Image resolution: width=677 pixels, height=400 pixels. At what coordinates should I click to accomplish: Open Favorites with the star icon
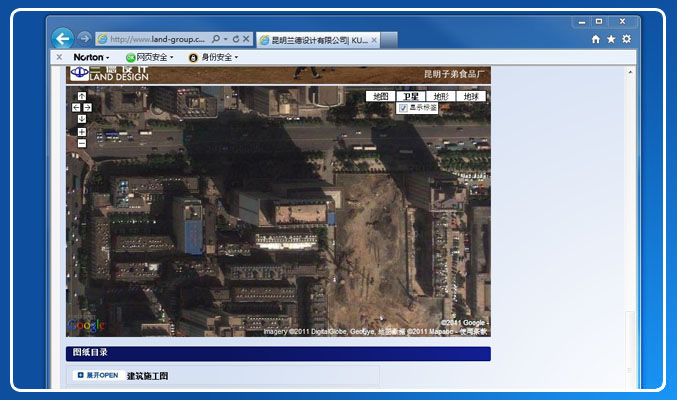point(611,39)
